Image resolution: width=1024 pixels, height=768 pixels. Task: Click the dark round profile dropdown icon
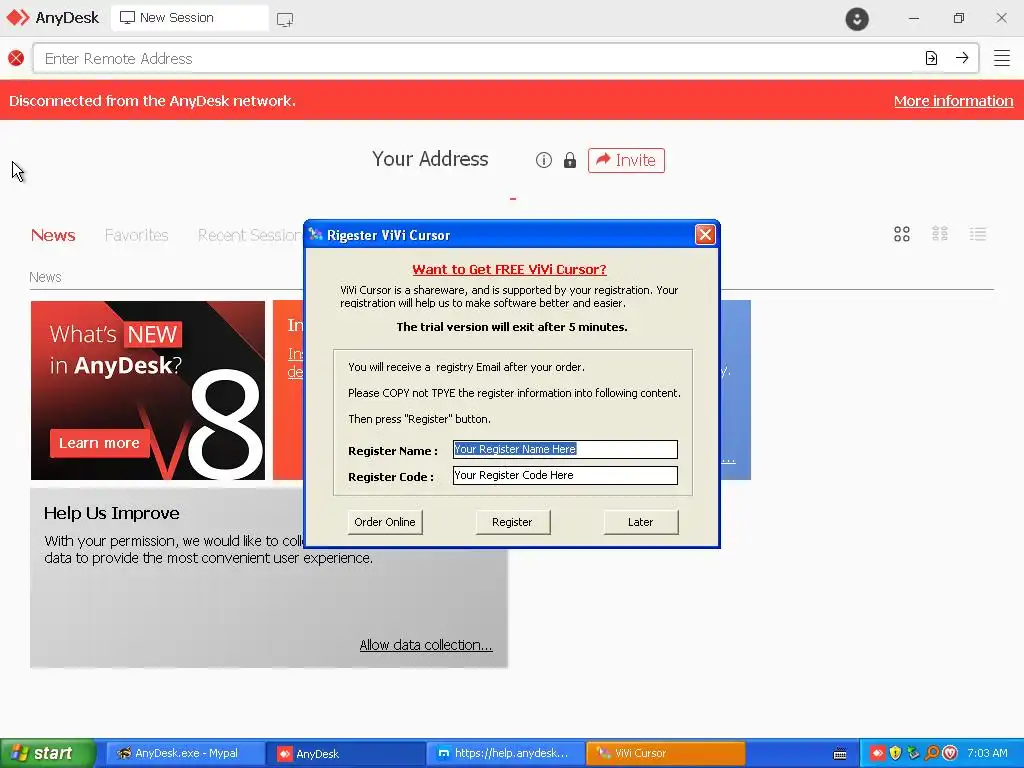pos(857,18)
